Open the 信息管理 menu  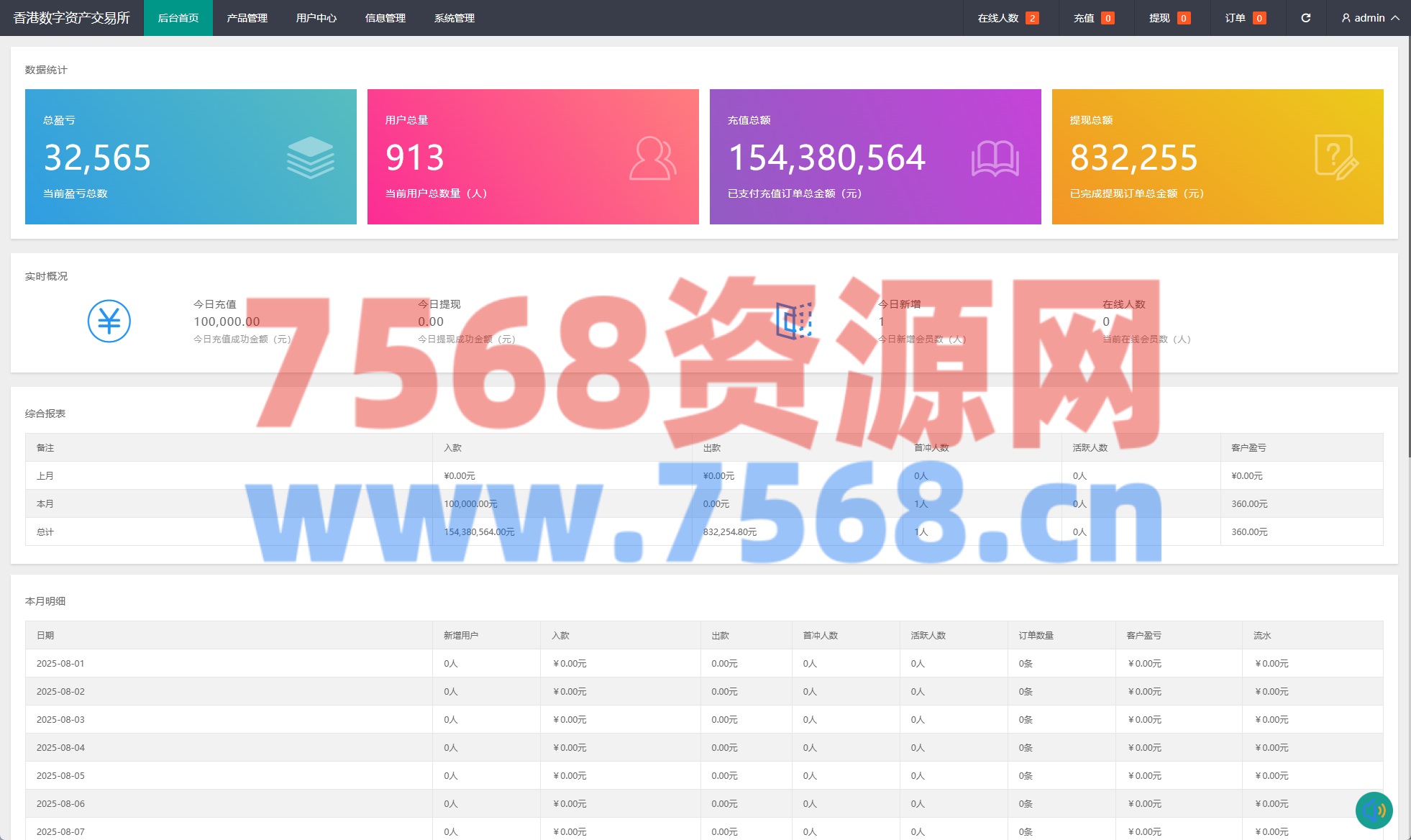point(385,18)
